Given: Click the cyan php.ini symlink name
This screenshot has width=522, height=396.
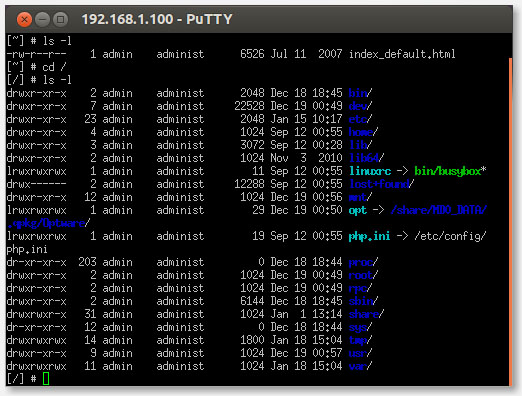Looking at the screenshot, I should (369, 236).
